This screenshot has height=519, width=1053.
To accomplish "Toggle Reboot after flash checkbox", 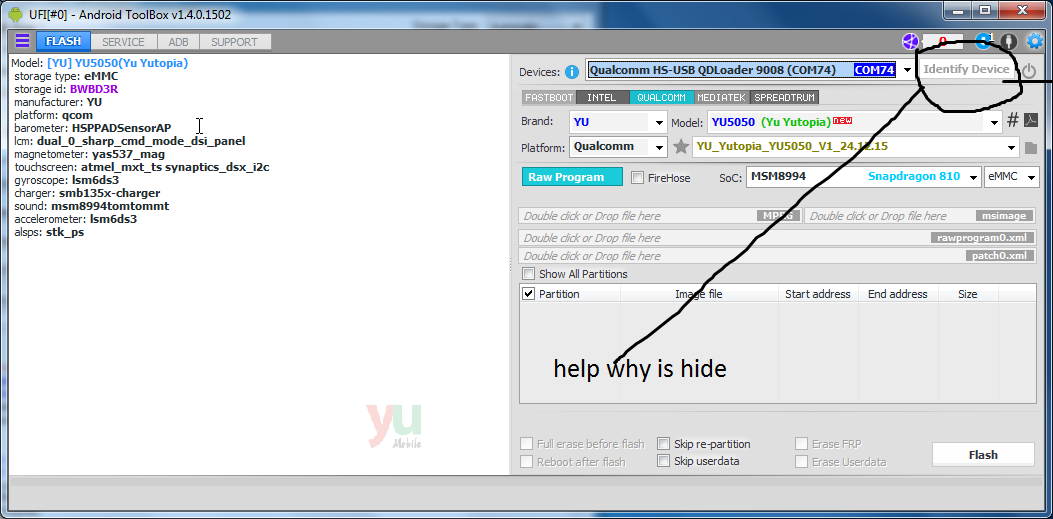I will tap(526, 462).
